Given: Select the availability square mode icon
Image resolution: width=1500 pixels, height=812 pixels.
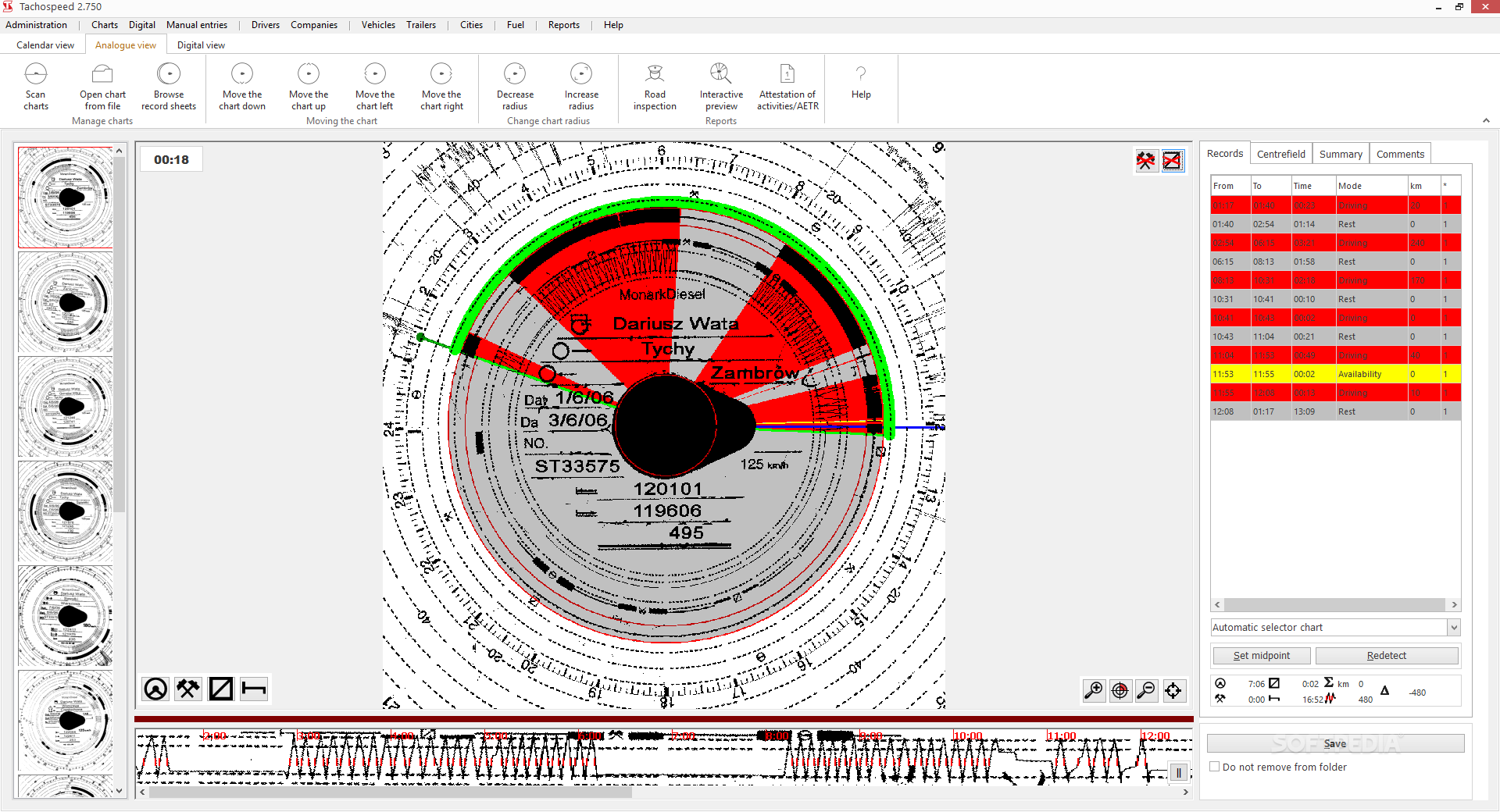Looking at the screenshot, I should pos(221,689).
